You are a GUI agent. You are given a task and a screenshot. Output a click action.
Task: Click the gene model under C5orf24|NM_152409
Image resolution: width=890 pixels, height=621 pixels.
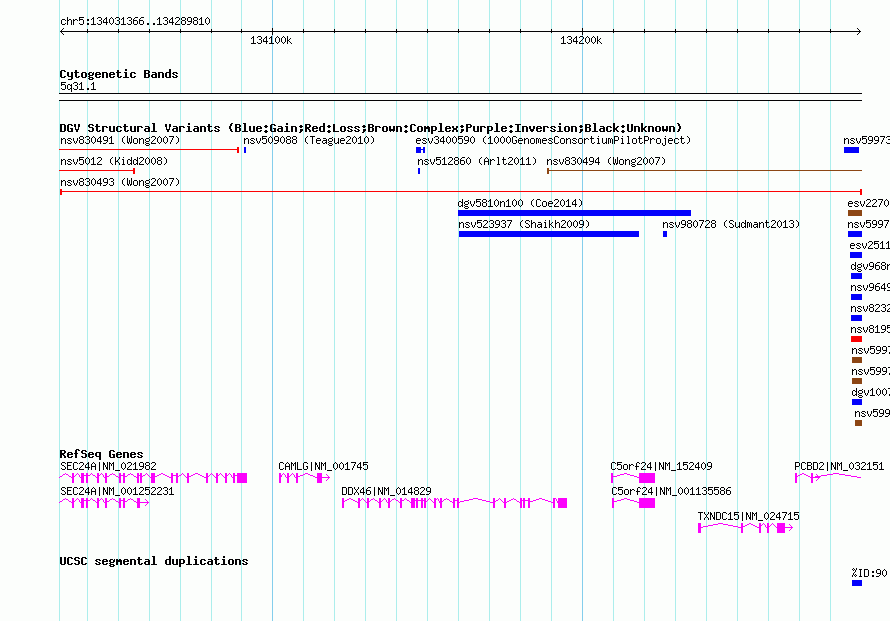(633, 478)
